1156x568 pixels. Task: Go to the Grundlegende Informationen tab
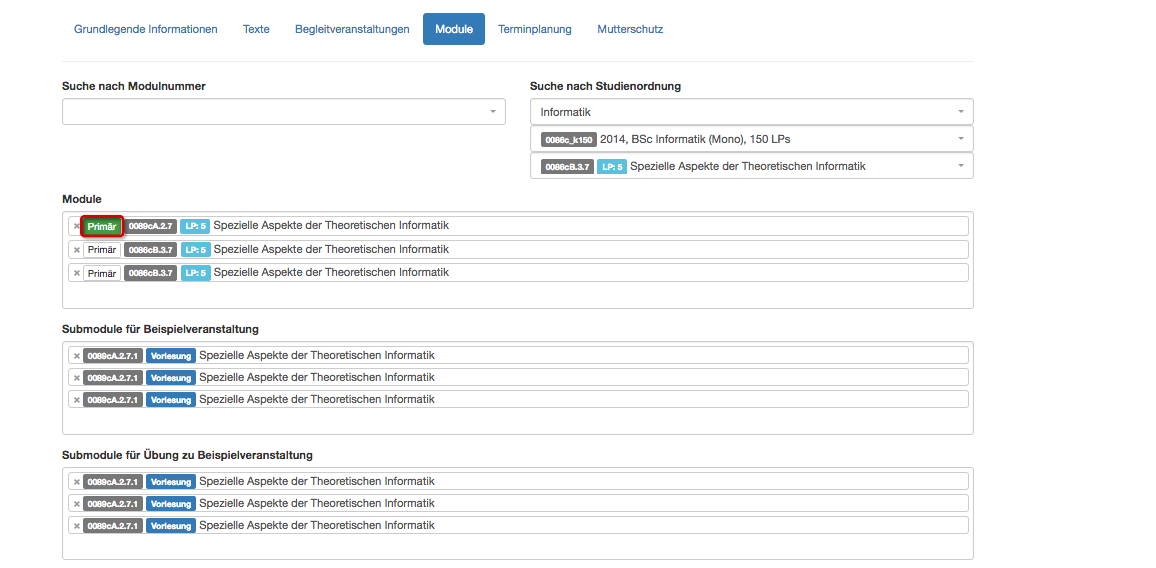coord(146,30)
